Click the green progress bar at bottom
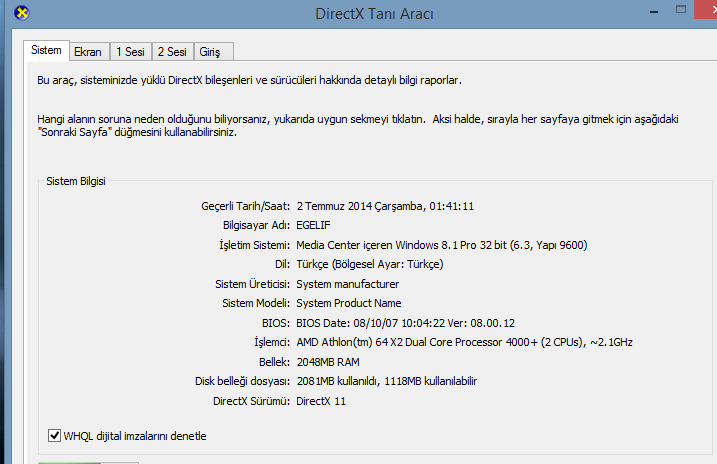The image size is (717, 464). click(70, 462)
